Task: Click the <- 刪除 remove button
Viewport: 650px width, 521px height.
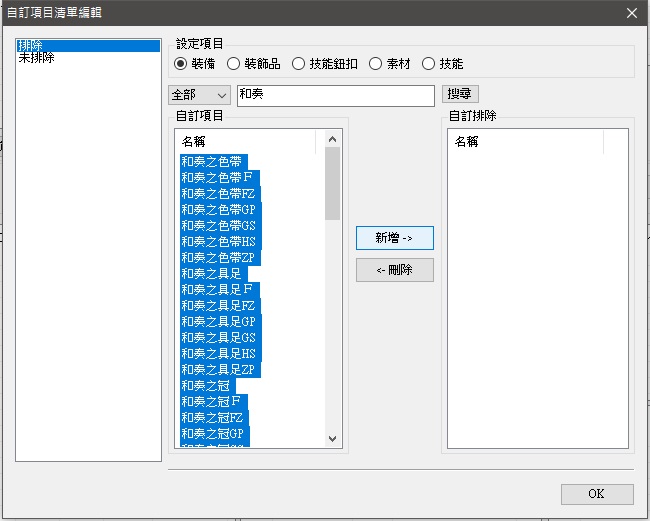Action: pos(395,270)
